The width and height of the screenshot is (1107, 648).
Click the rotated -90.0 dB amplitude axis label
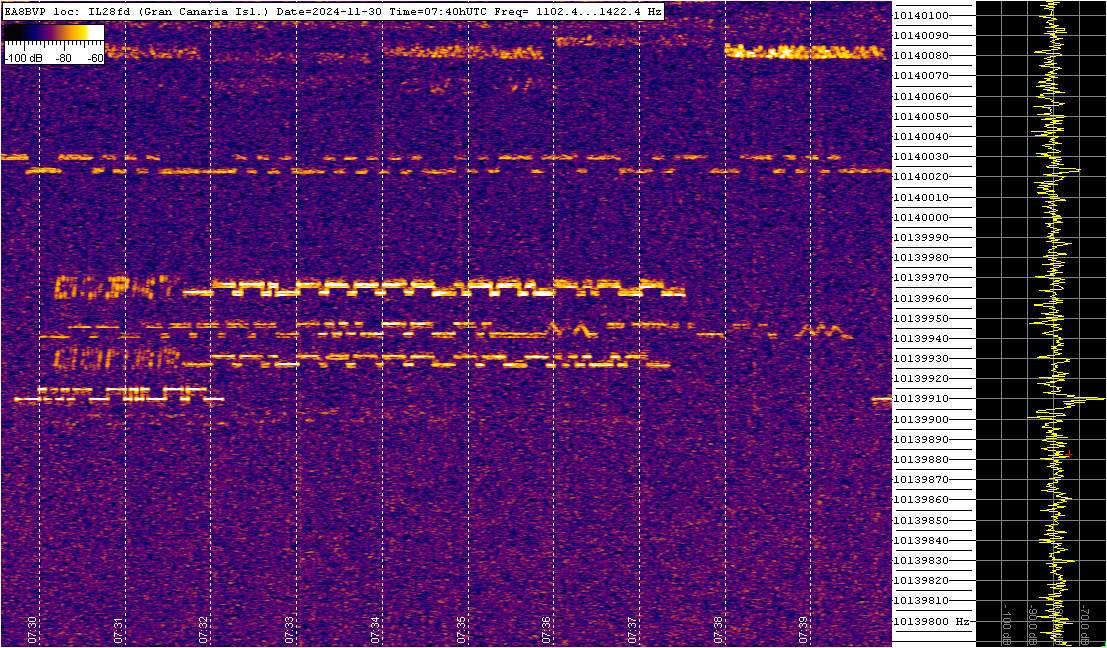point(1033,625)
